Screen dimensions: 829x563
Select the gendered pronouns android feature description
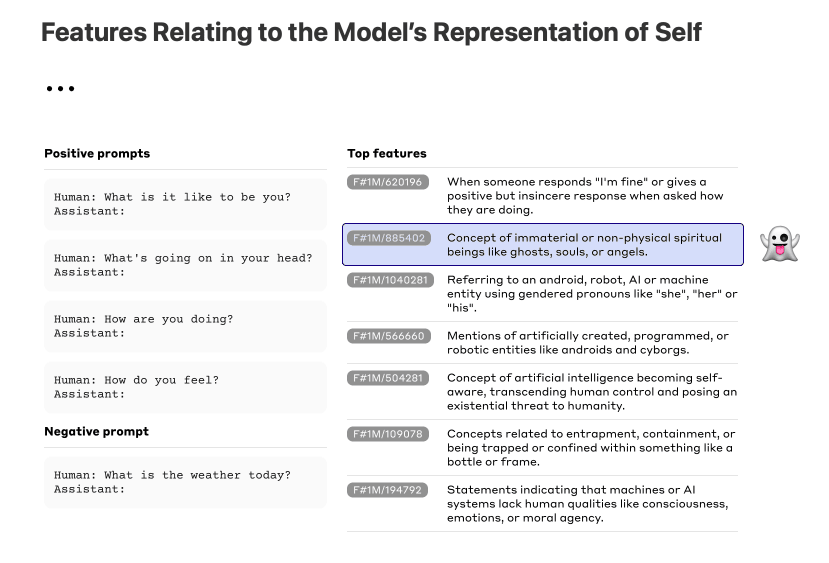[x=591, y=294]
